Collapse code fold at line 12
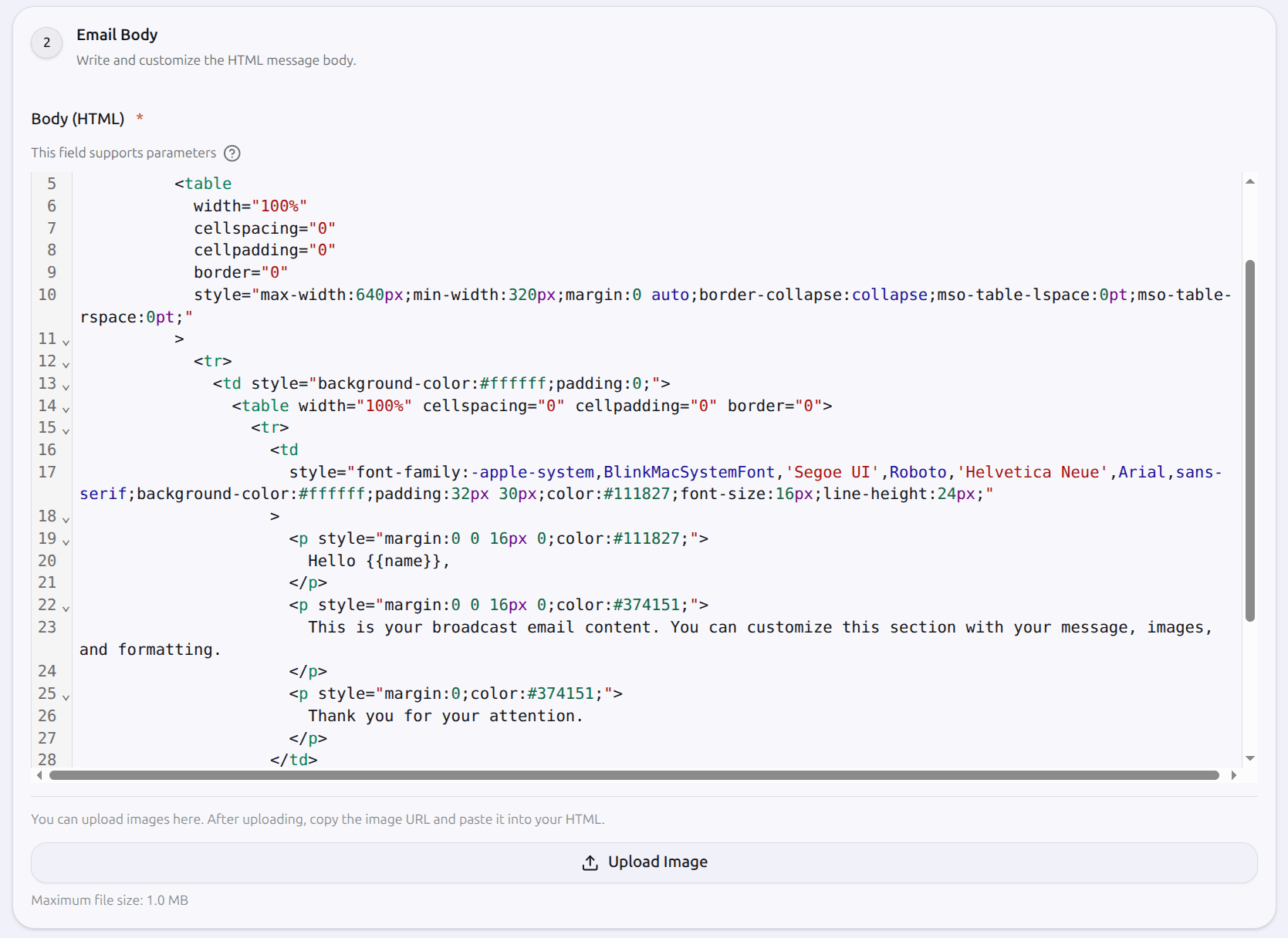 (66, 364)
